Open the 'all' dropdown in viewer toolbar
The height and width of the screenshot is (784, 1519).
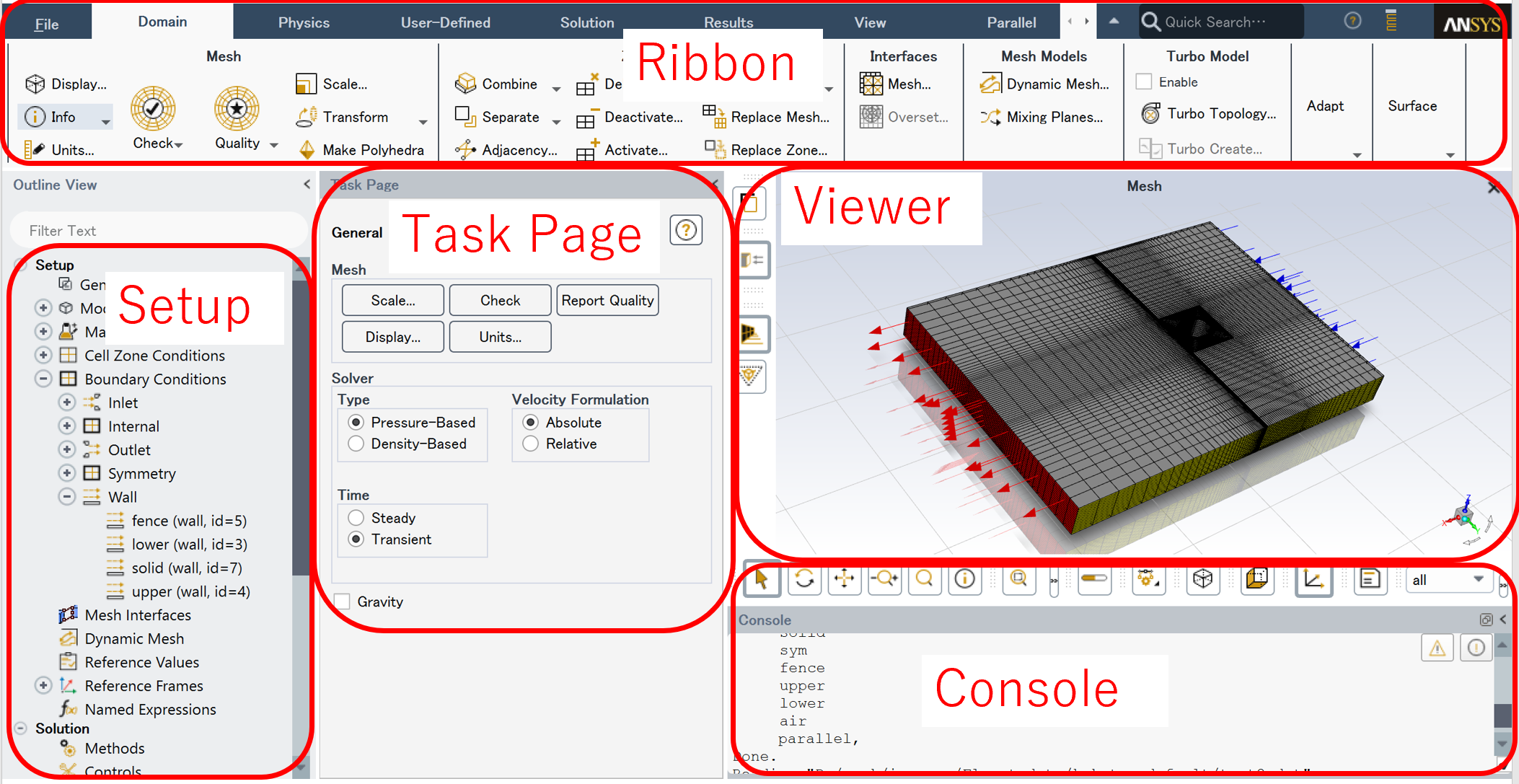point(1449,580)
